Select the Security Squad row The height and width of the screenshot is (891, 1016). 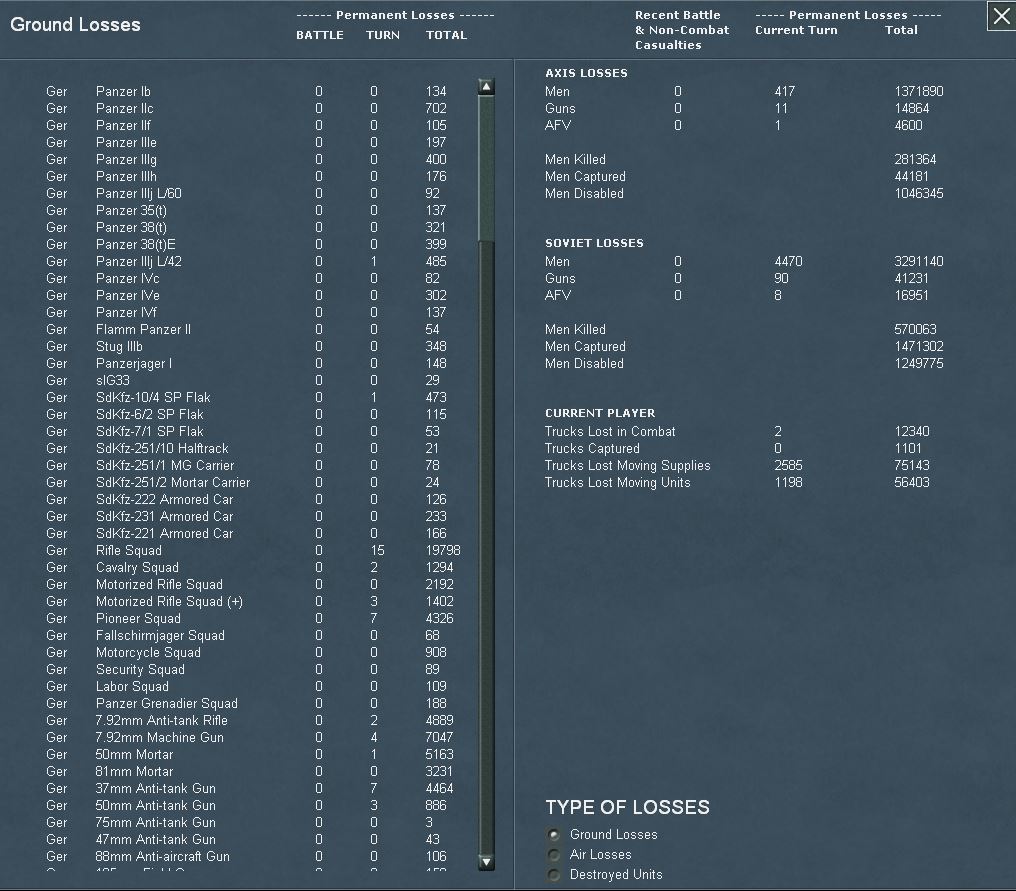point(253,669)
